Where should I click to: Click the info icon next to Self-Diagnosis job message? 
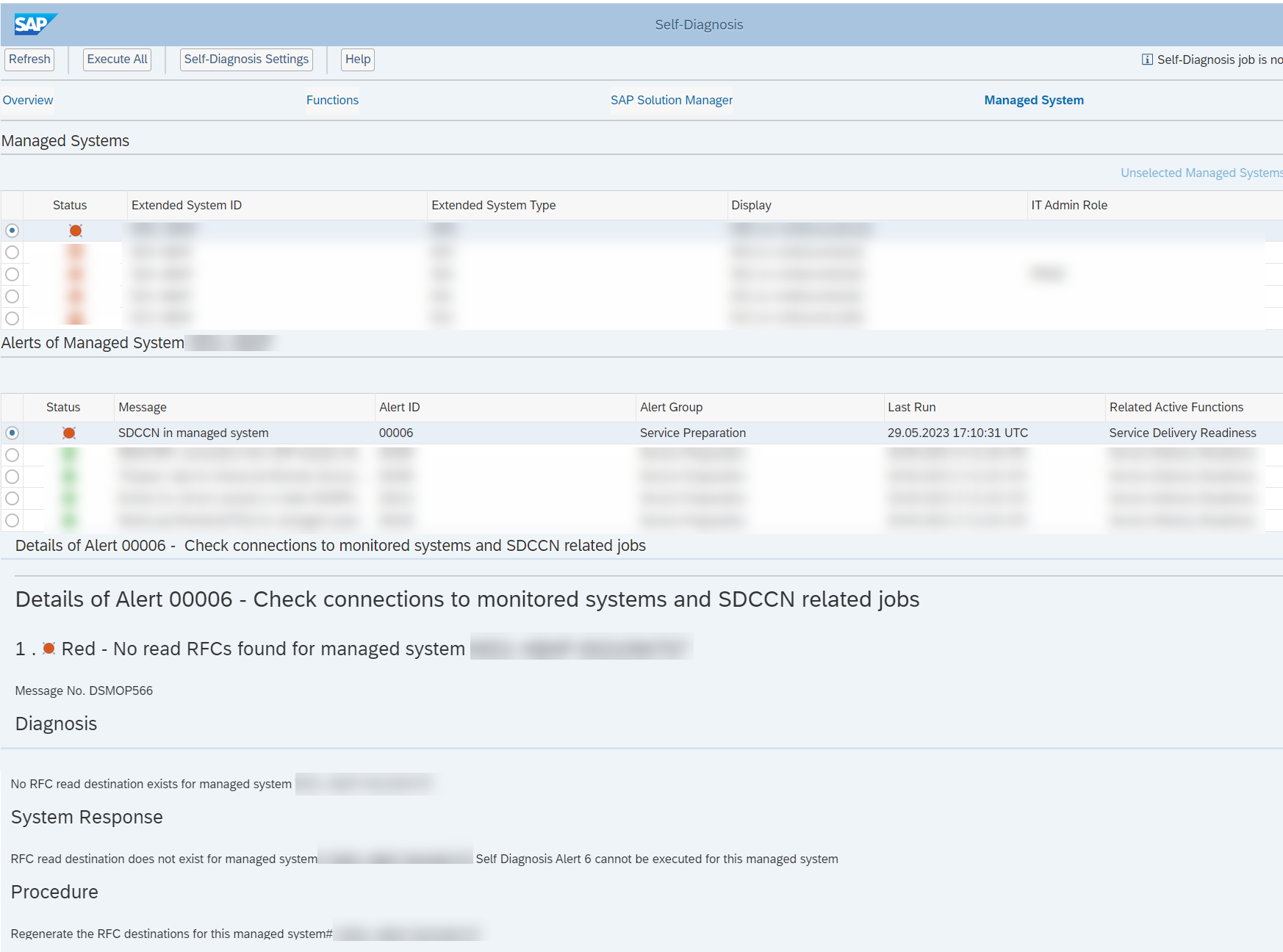click(x=1147, y=59)
